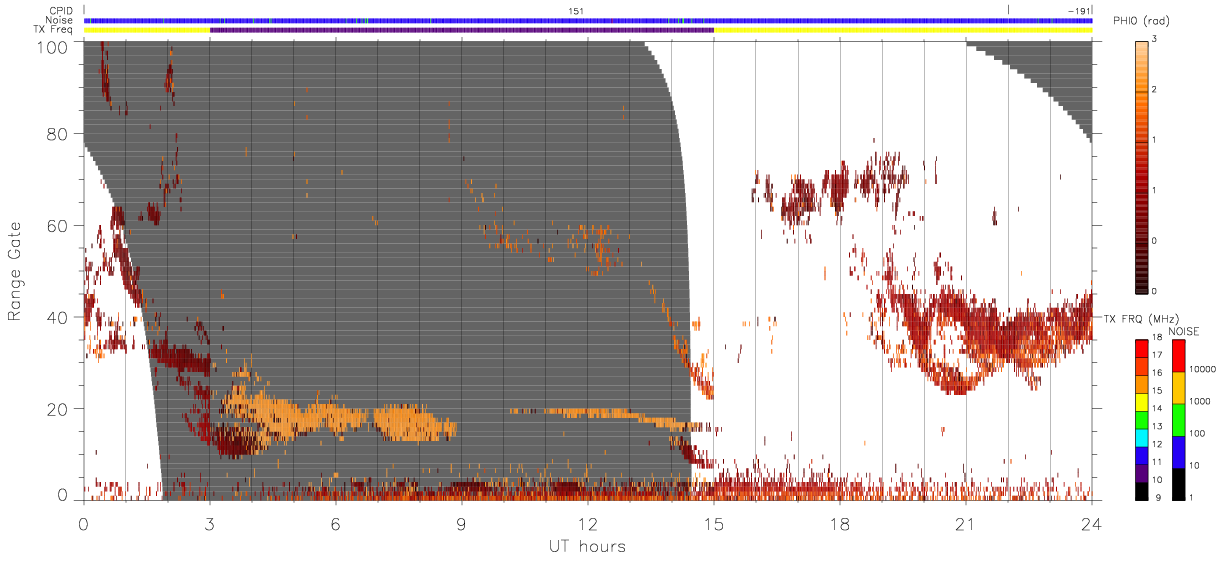Click the 'NOISE' legend title

1184,331
